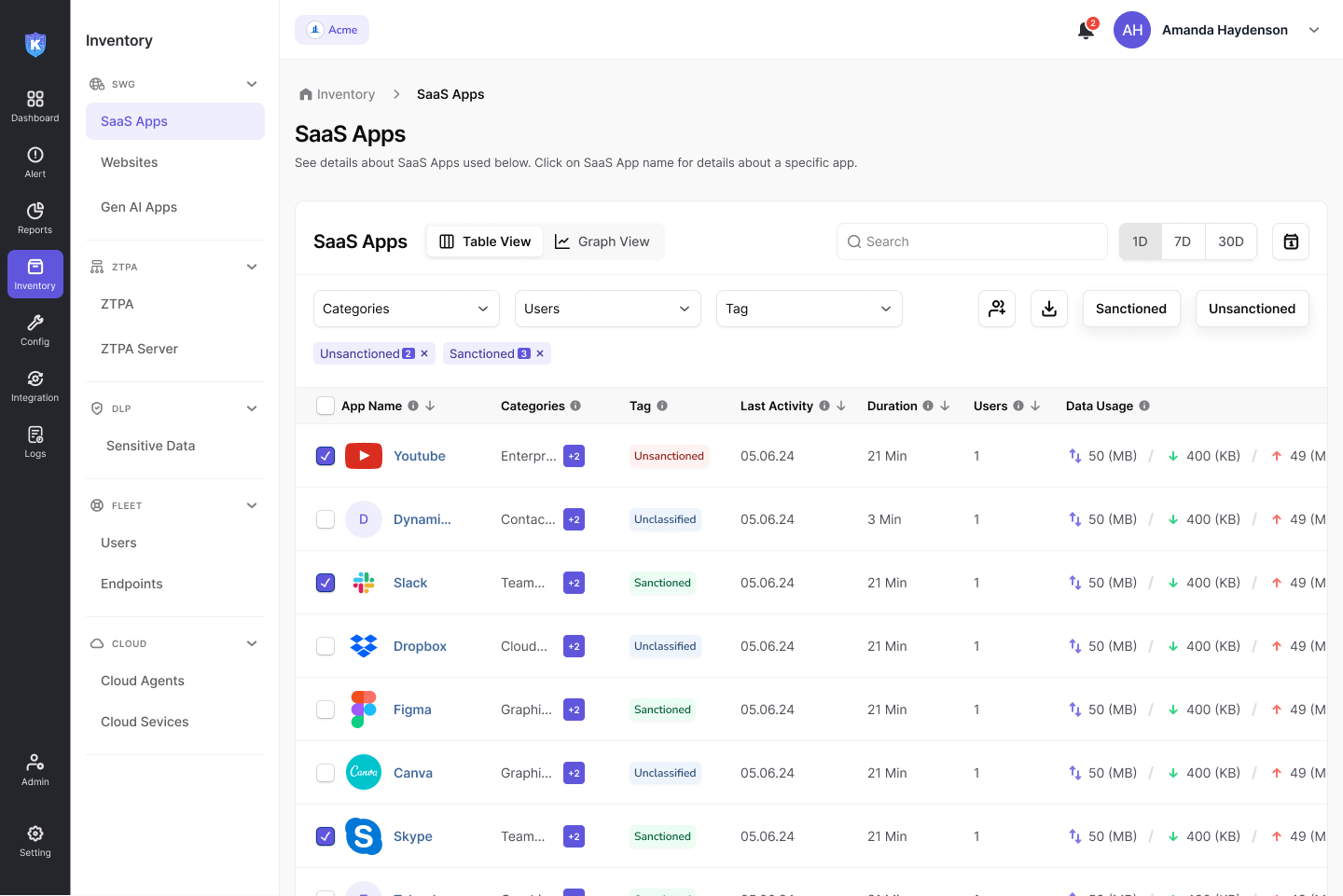Open the Slack app details link
This screenshot has width=1343, height=896.
[x=410, y=583]
